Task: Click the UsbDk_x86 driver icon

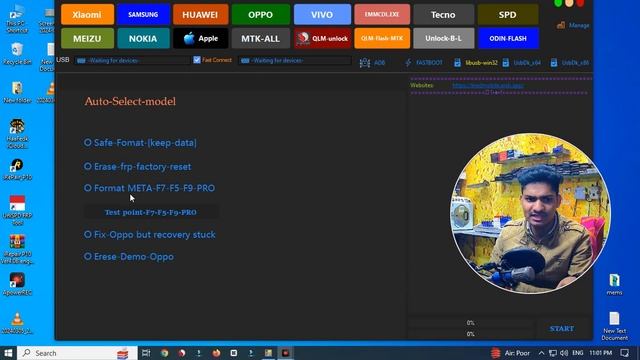Action: pos(554,63)
